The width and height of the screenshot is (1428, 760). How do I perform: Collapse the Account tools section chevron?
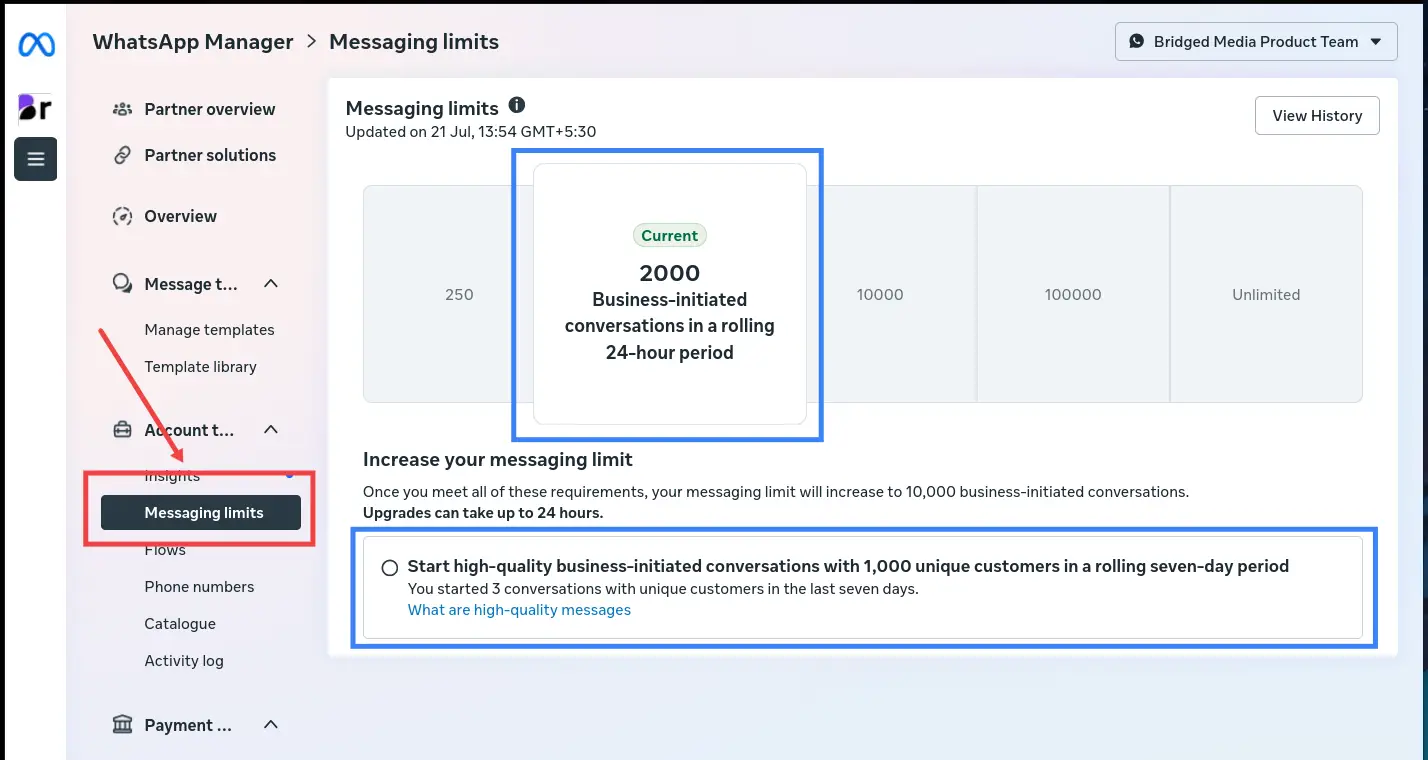tap(270, 430)
